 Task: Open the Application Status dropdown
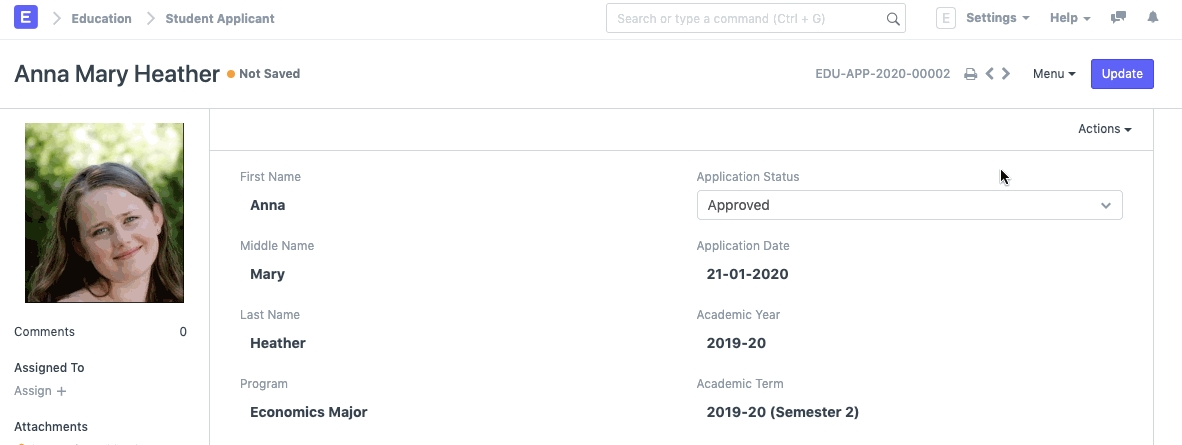[x=909, y=205]
